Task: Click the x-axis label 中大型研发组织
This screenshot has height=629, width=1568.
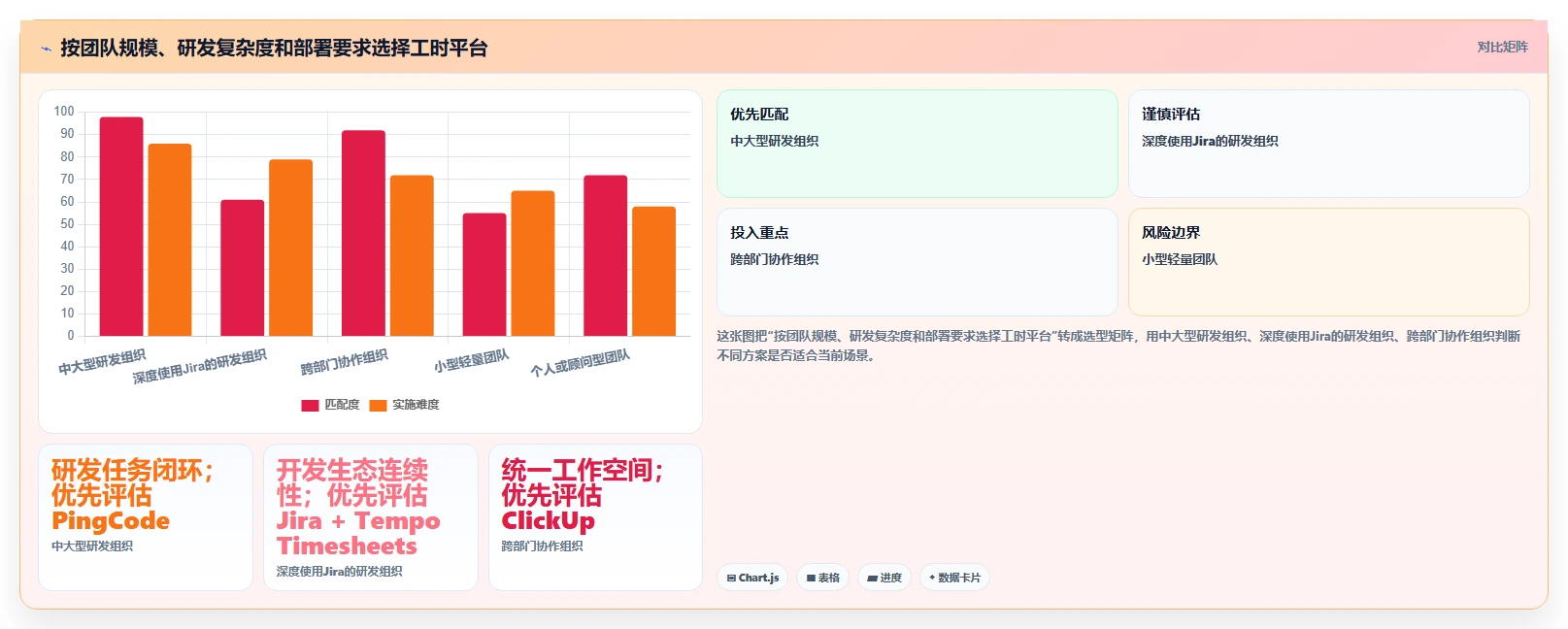Action: (x=102, y=362)
